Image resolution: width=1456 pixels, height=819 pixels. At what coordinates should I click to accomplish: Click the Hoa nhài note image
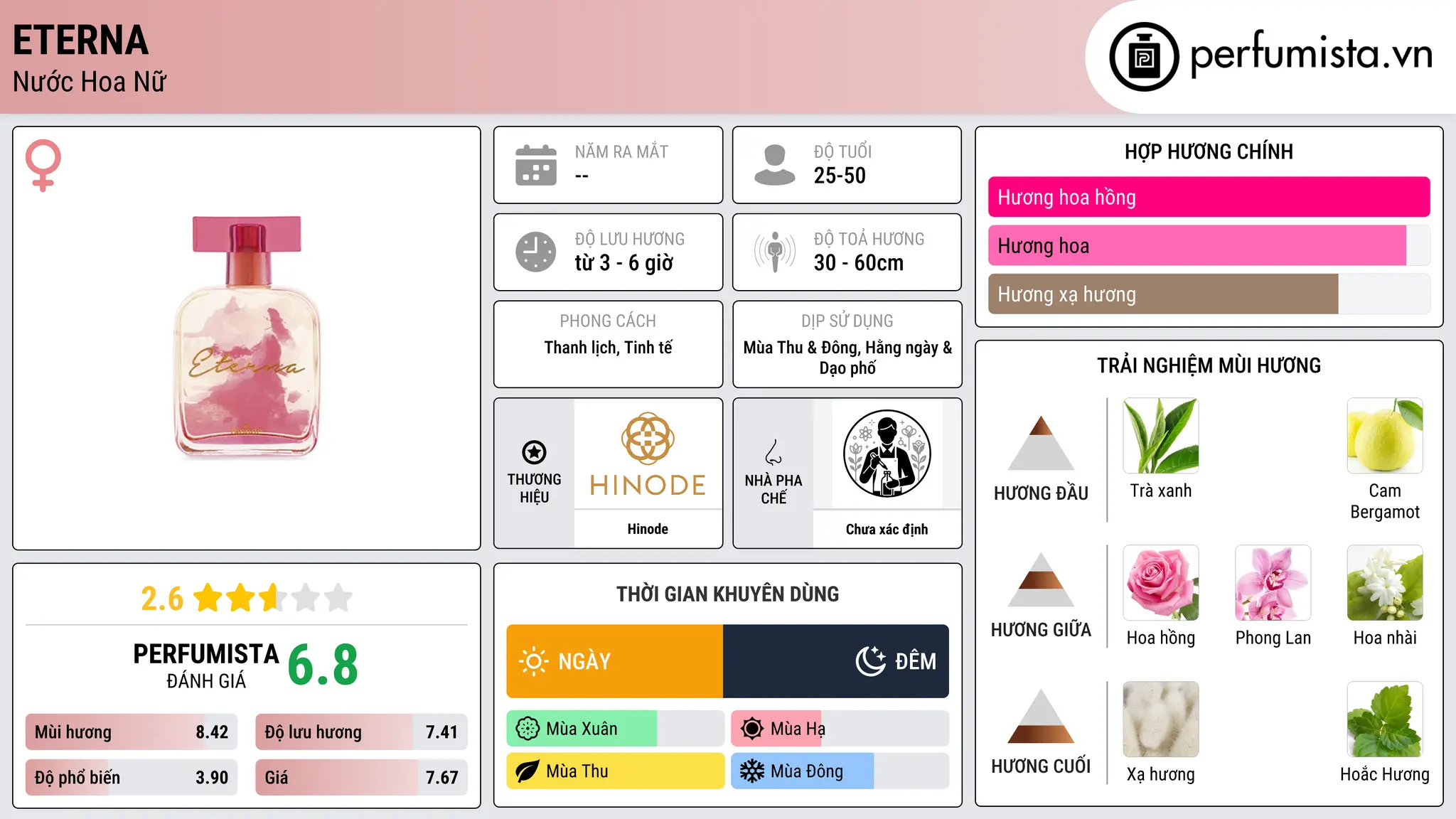pos(1385,583)
